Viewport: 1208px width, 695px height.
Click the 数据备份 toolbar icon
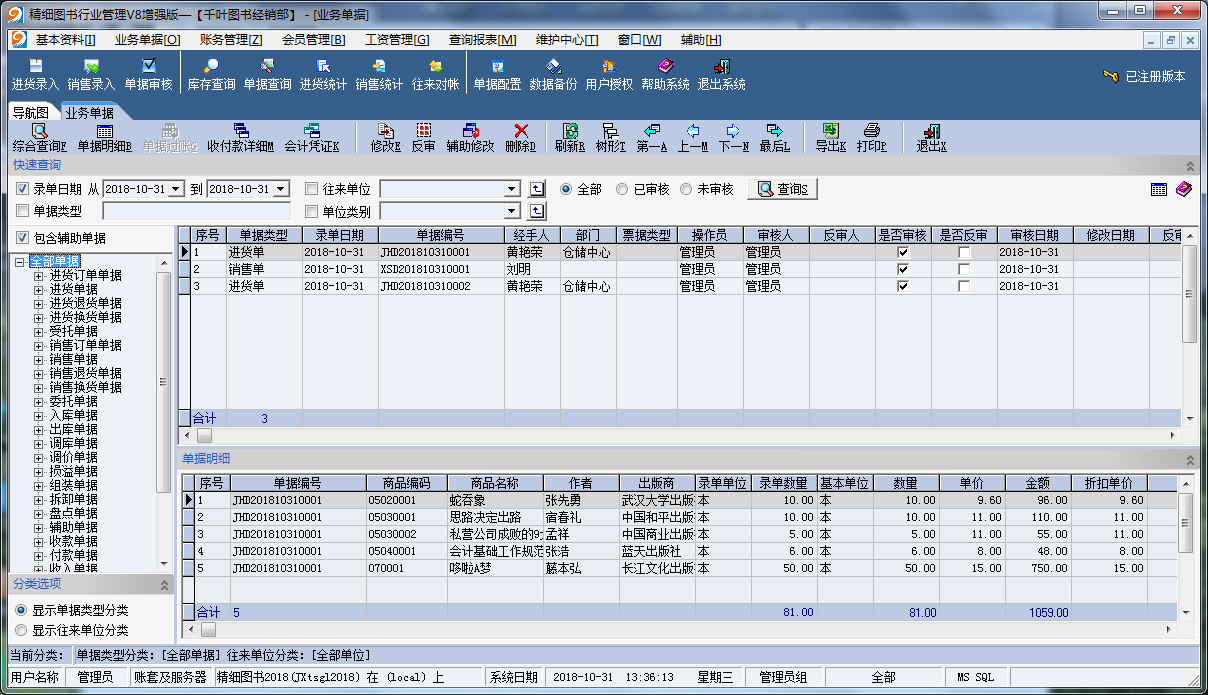click(x=553, y=75)
